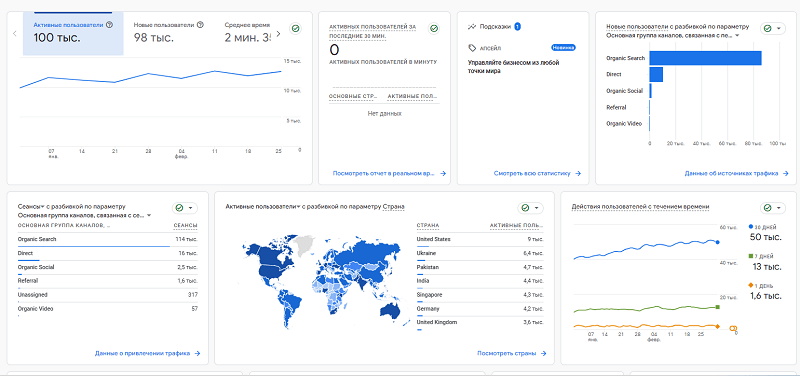Screen dimensions: 800x376
Task: Open Посмотреть страны link
Action: point(512,353)
